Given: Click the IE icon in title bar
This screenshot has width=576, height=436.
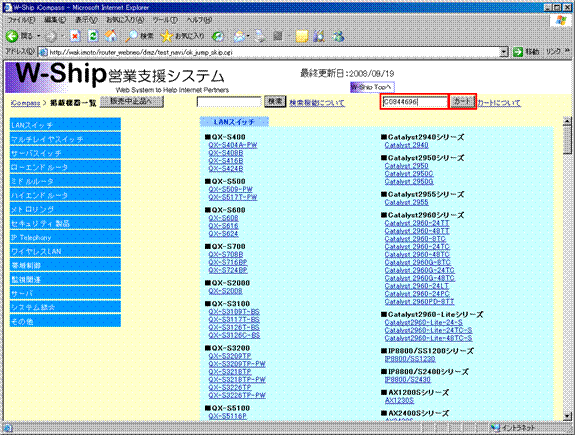Looking at the screenshot, I should pyautogui.click(x=7, y=7).
